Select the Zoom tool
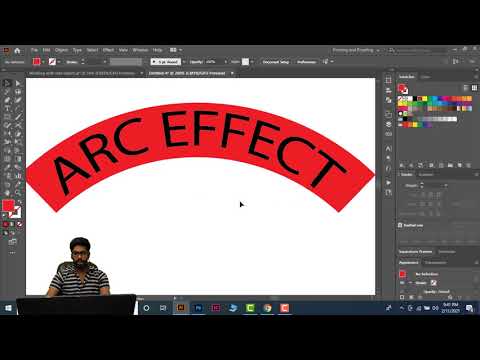Image resolution: width=480 pixels, height=360 pixels. tap(18, 193)
